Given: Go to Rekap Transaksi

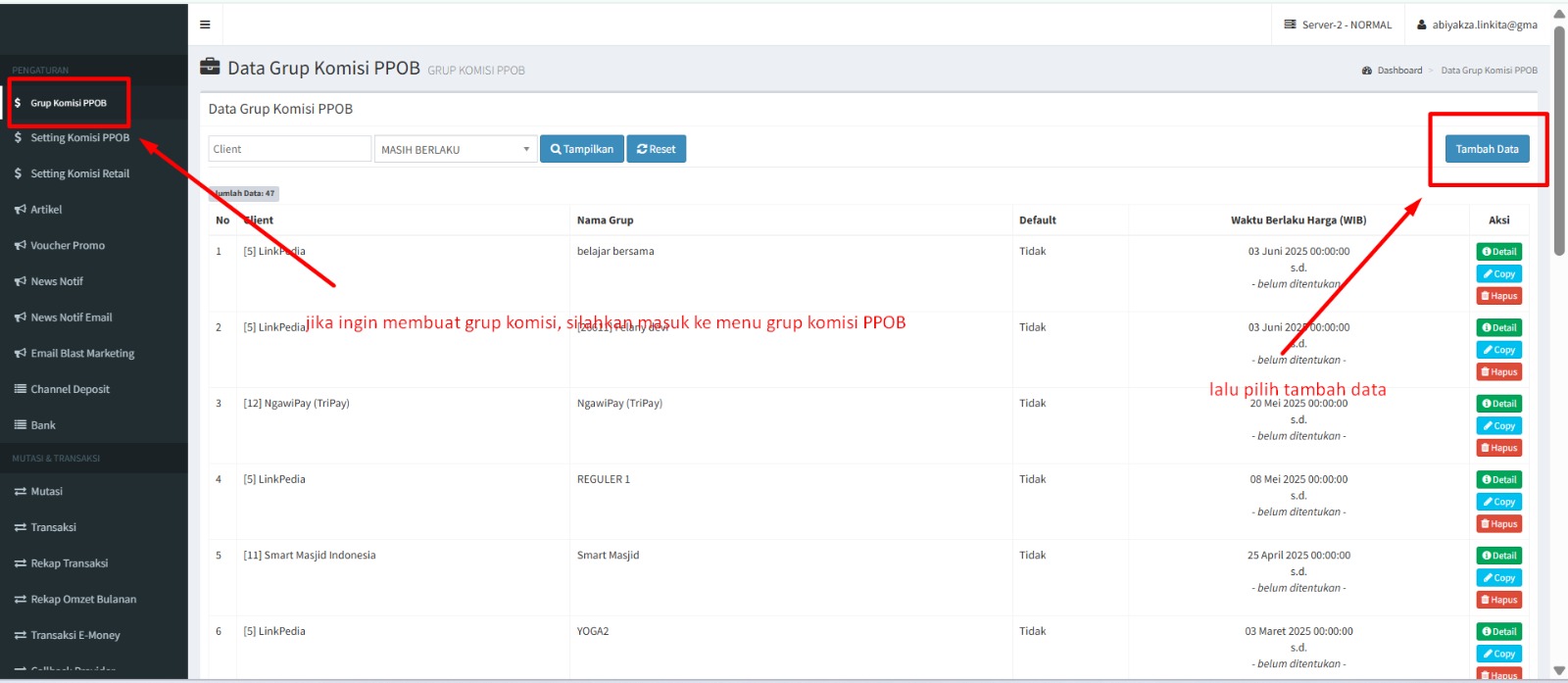Looking at the screenshot, I should click(69, 563).
